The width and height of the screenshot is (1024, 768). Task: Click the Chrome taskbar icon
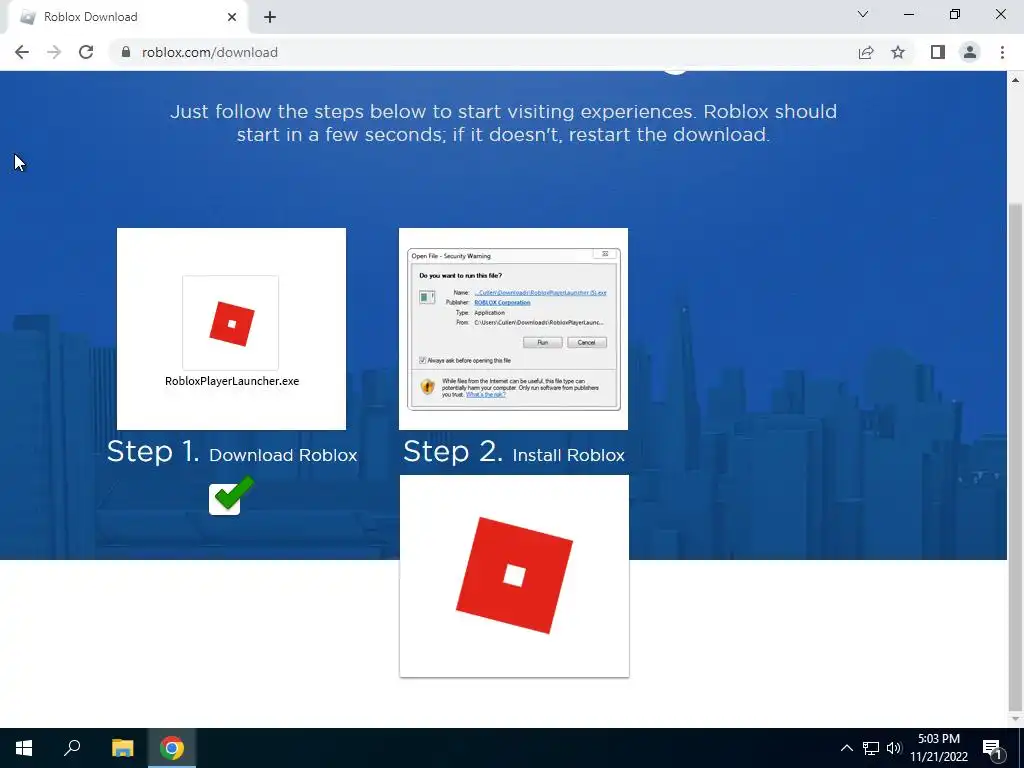pyautogui.click(x=172, y=748)
